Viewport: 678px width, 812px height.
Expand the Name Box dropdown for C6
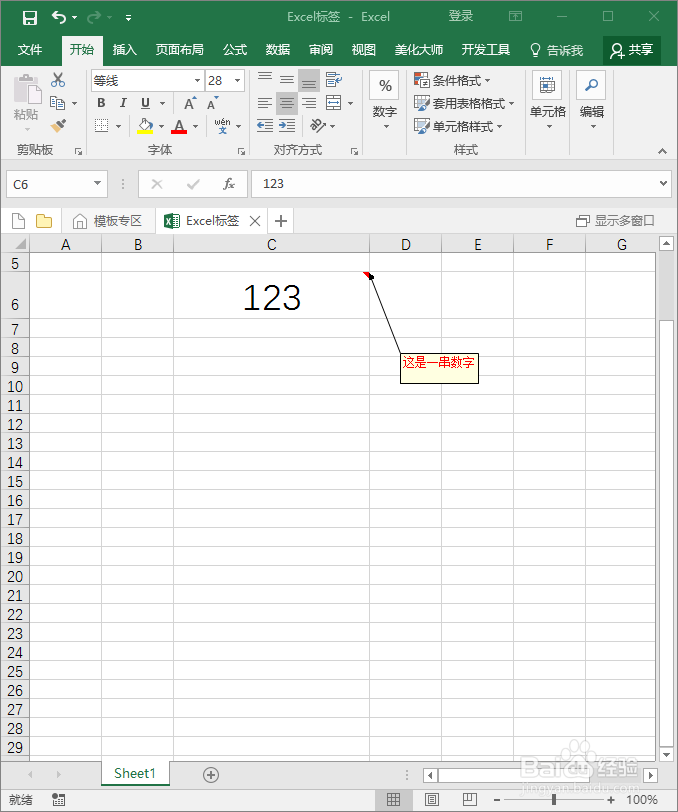click(97, 183)
